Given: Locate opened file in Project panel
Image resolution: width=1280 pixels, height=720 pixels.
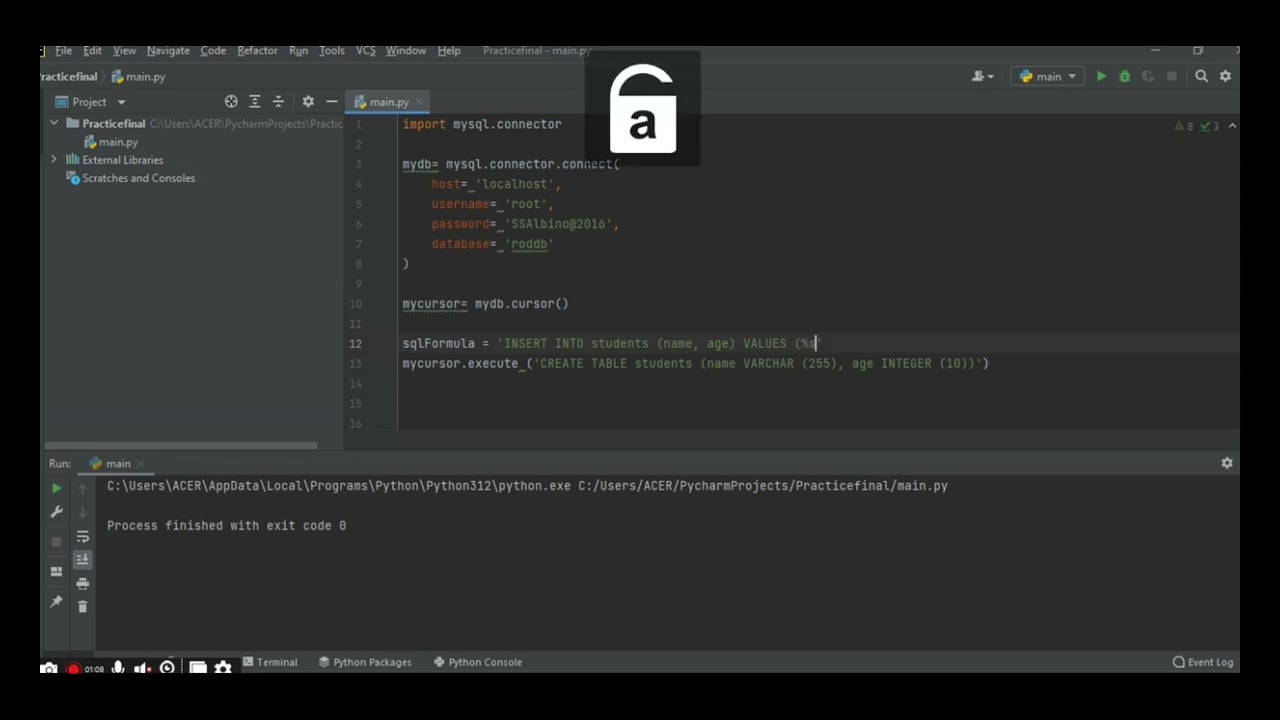Looking at the screenshot, I should [x=231, y=101].
